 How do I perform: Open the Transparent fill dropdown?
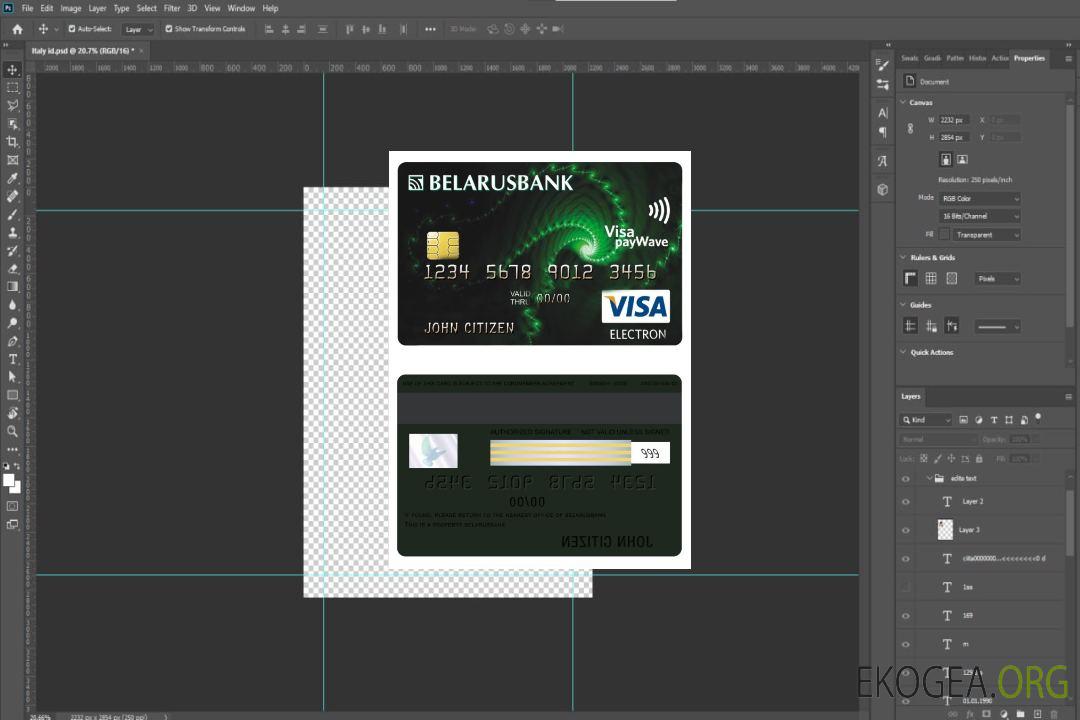986,235
